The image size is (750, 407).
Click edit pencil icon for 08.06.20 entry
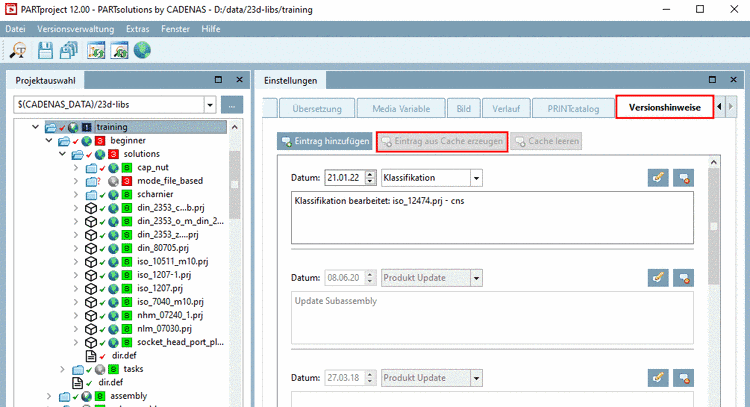(x=658, y=277)
